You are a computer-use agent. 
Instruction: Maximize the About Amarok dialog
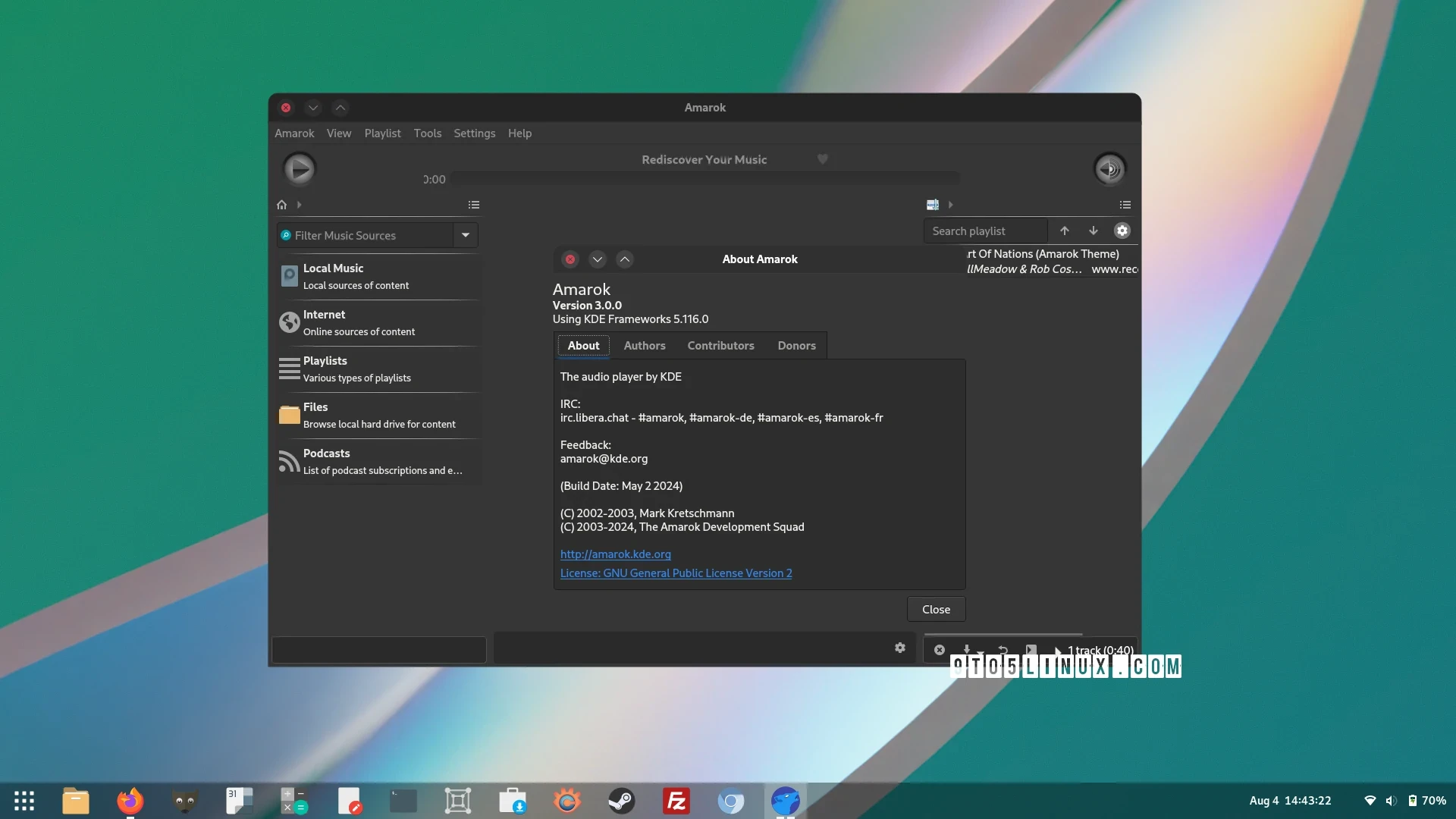coord(625,259)
